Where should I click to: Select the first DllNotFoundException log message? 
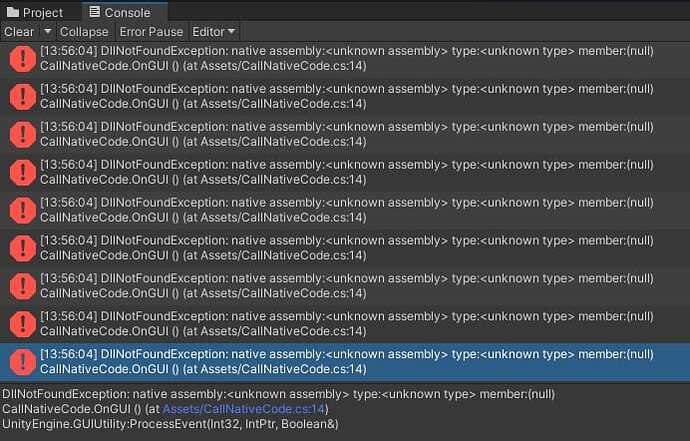(345, 59)
